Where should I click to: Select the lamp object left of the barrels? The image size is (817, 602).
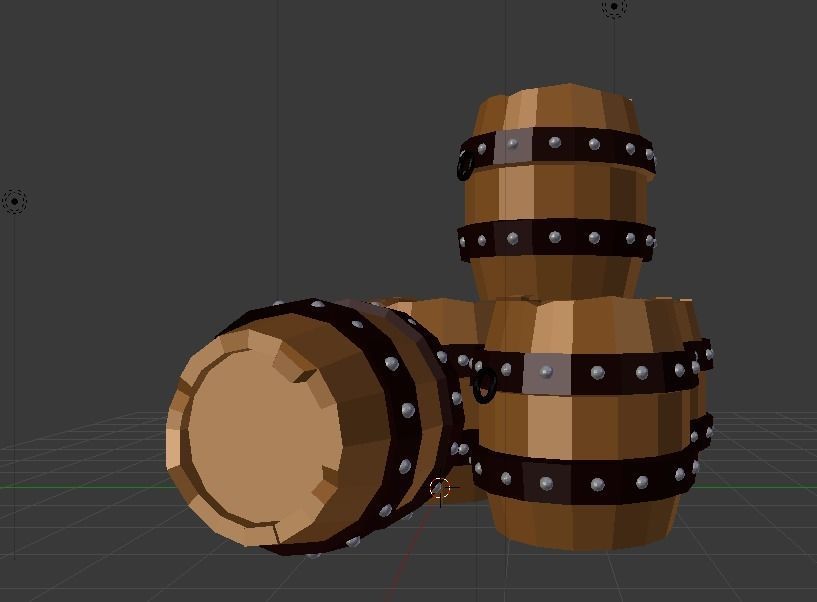14,201
